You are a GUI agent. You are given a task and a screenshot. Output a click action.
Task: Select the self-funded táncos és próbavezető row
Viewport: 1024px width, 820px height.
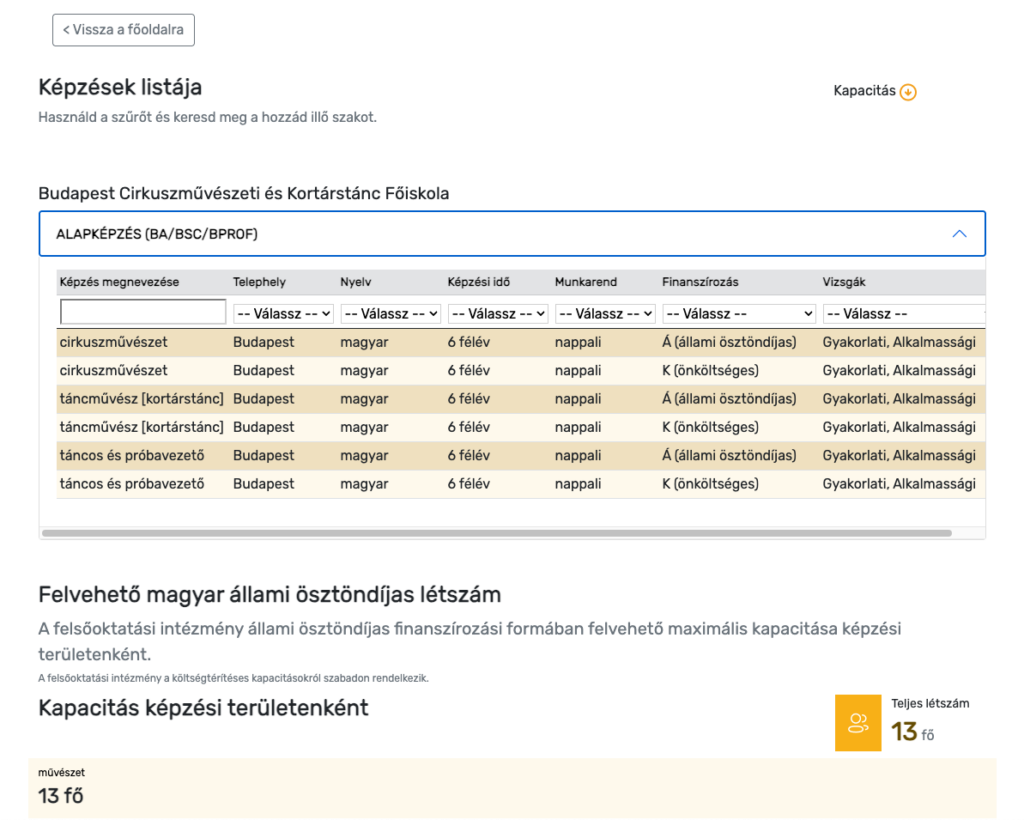coord(520,484)
